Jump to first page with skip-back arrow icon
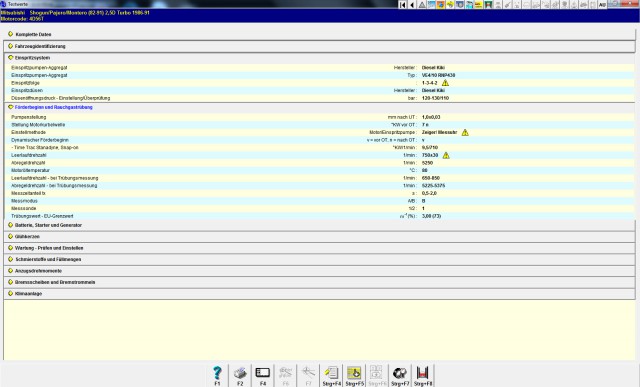Viewport: 640px width, 387px height. 402,4
